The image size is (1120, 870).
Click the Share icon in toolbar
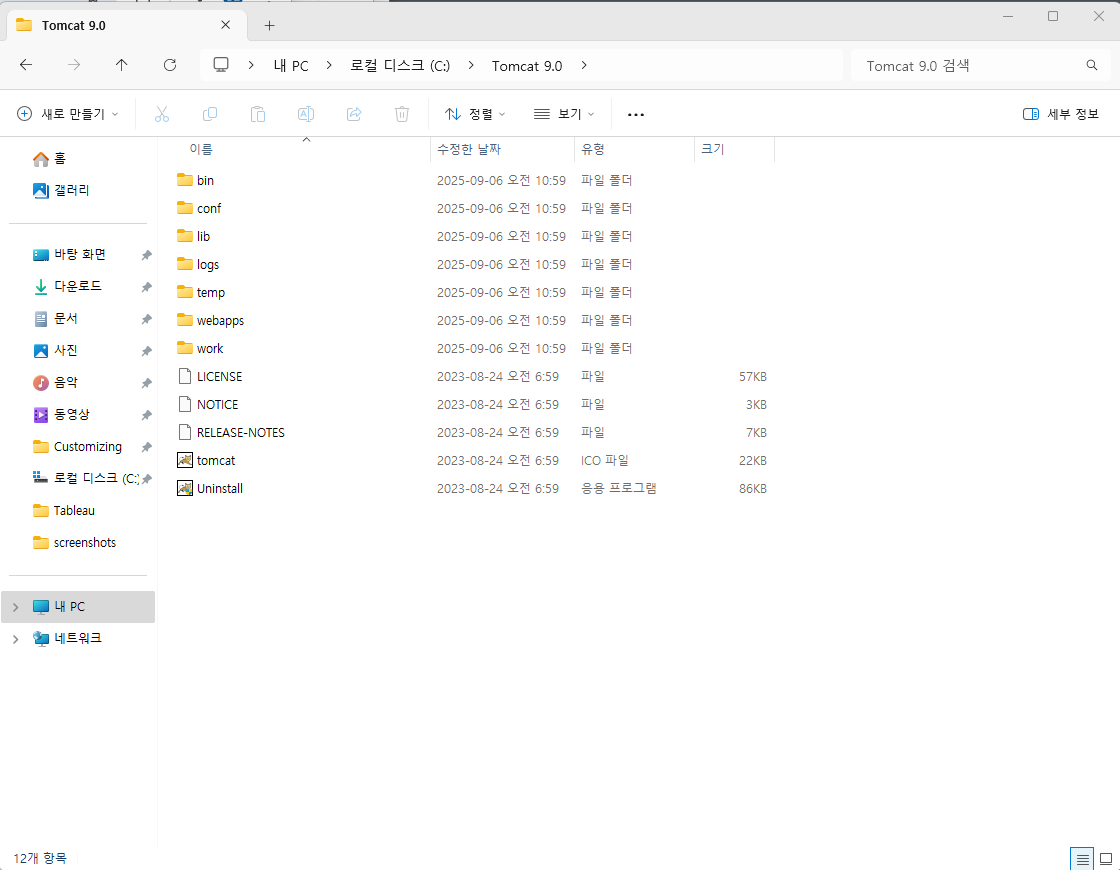(x=354, y=114)
